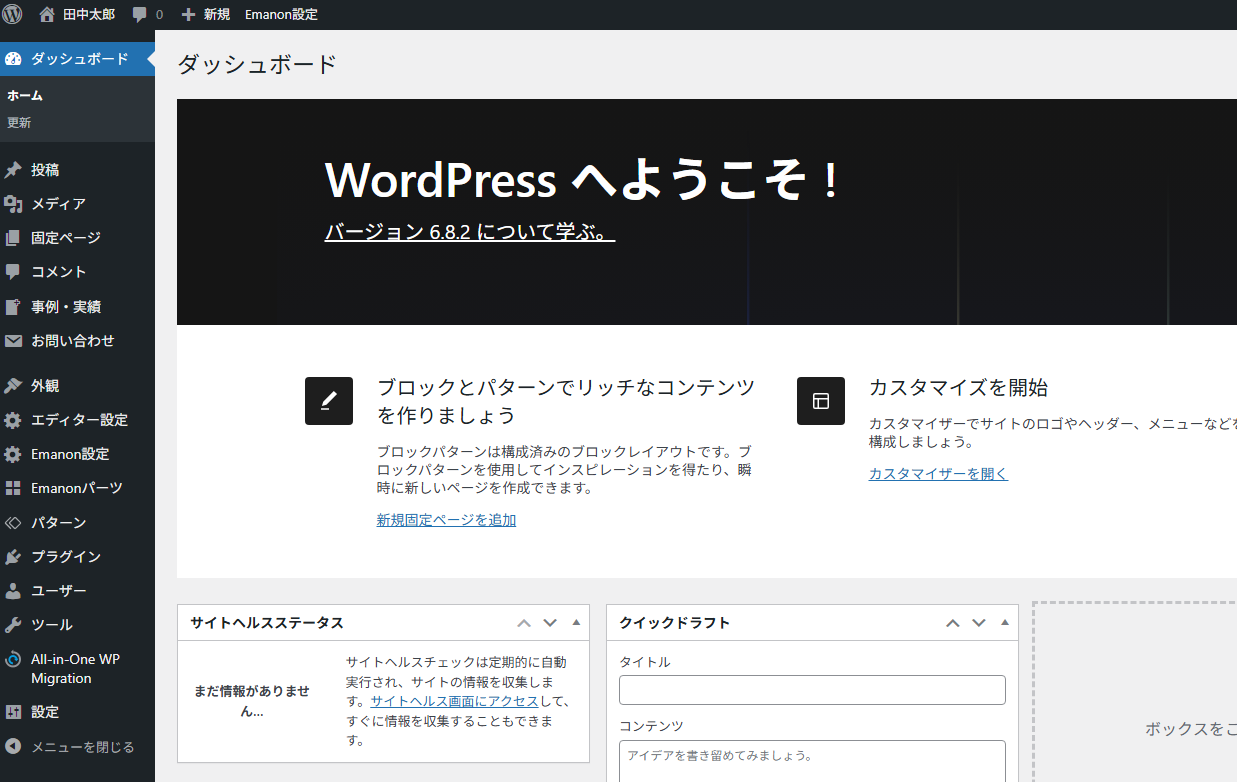Click the paintbrush icon for 外観
The height and width of the screenshot is (782, 1237).
13,386
